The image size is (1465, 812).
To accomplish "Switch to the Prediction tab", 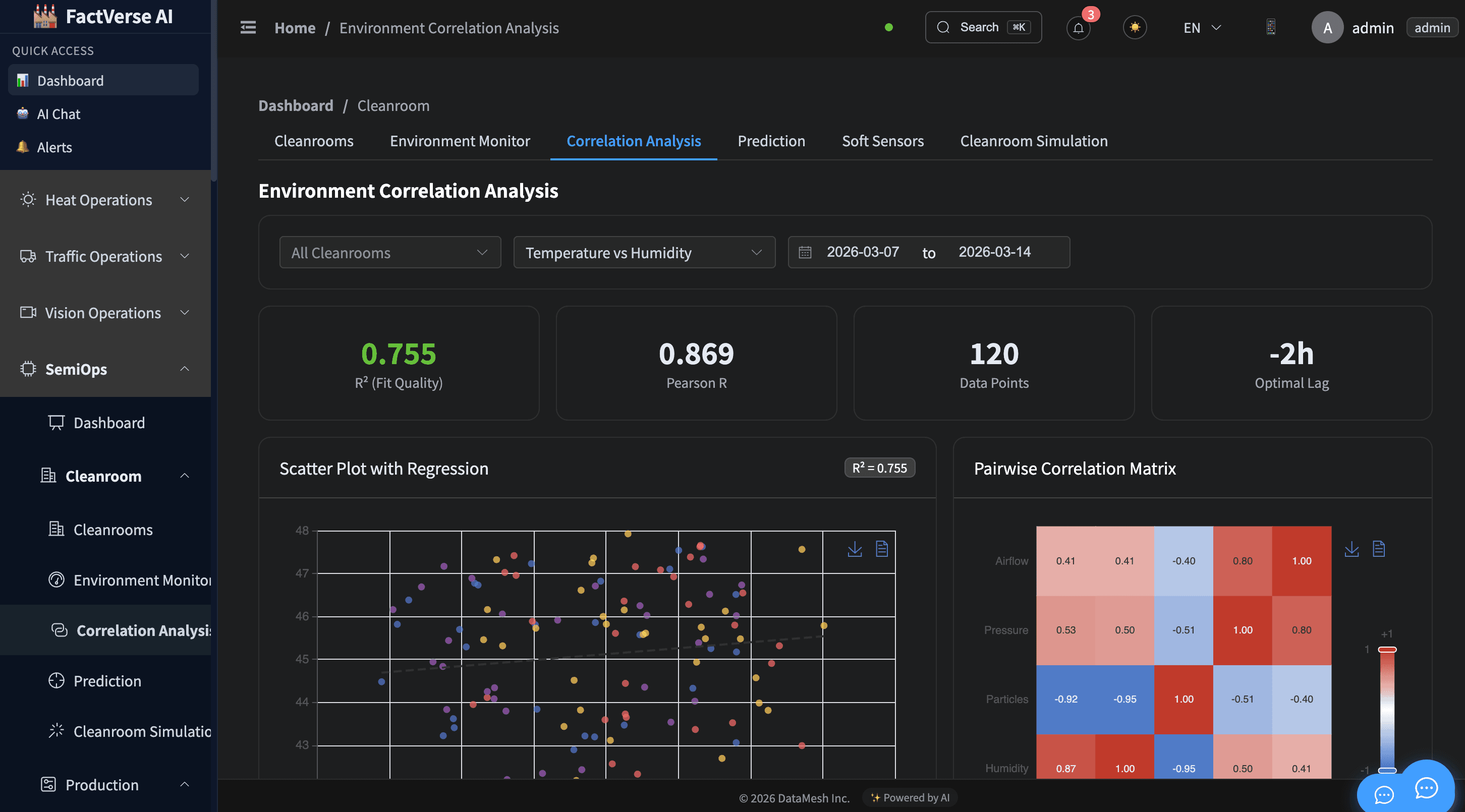I will (x=771, y=141).
